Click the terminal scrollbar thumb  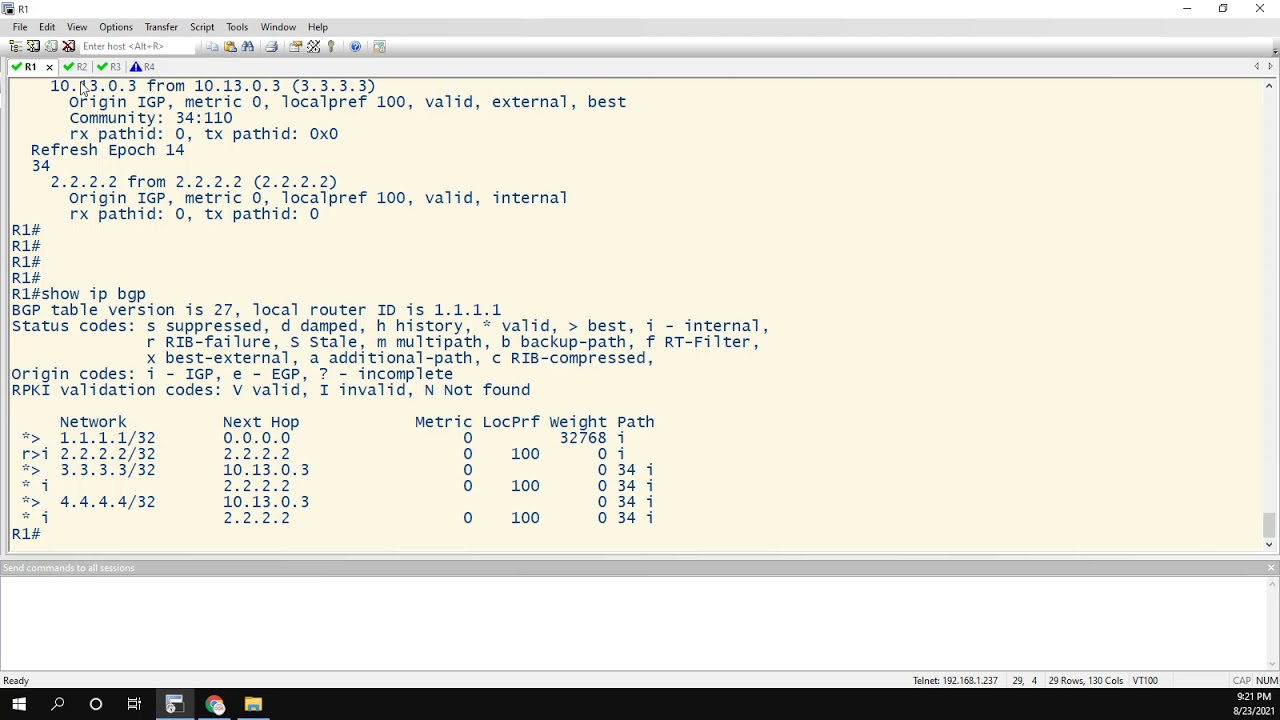(1270, 524)
